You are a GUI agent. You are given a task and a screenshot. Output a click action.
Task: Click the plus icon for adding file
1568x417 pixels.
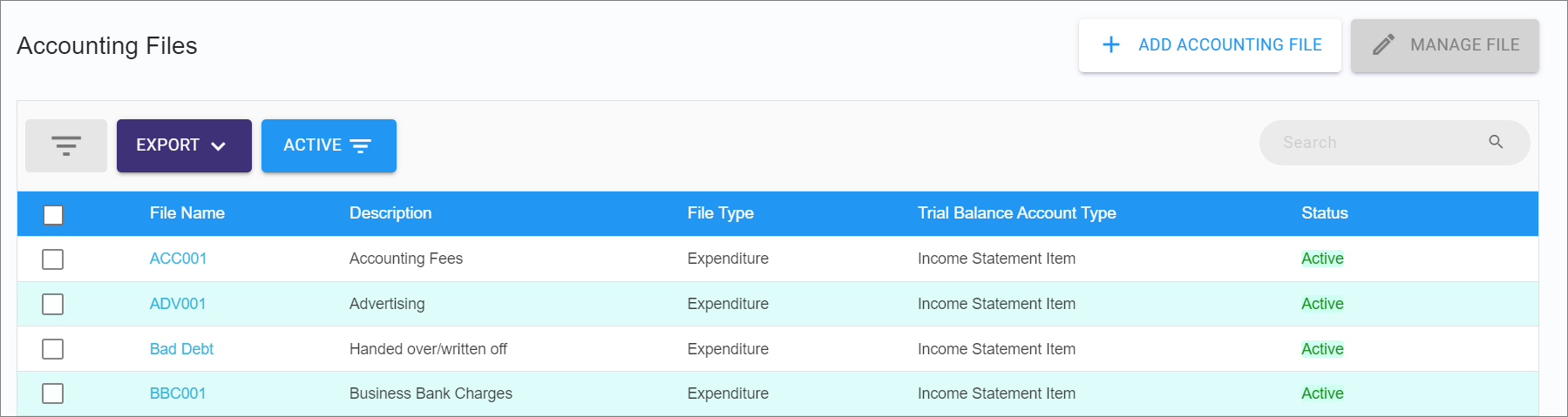click(1111, 44)
